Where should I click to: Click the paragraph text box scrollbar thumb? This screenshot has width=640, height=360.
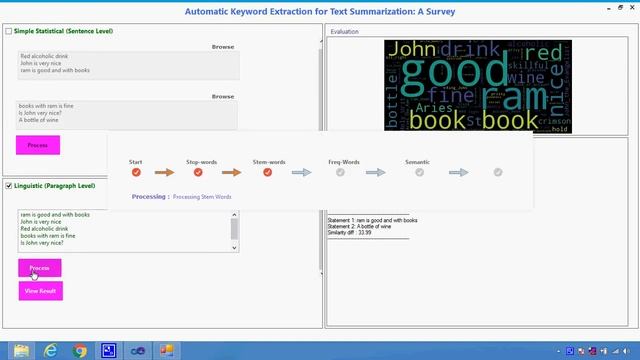234,229
